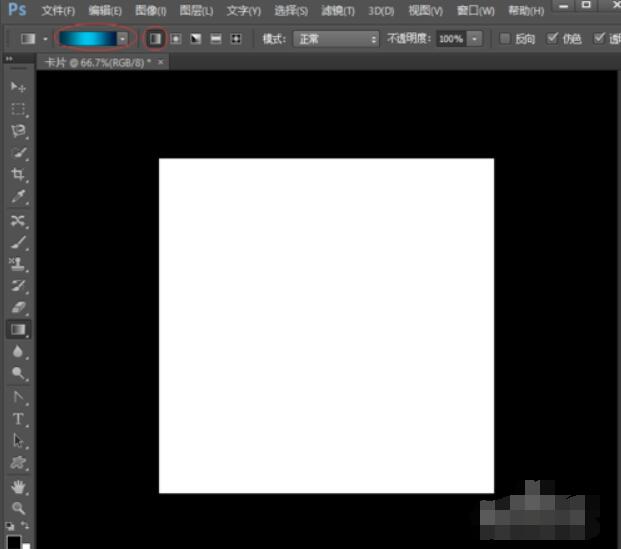
Task: Select the Path Selection tool
Action: (18, 440)
